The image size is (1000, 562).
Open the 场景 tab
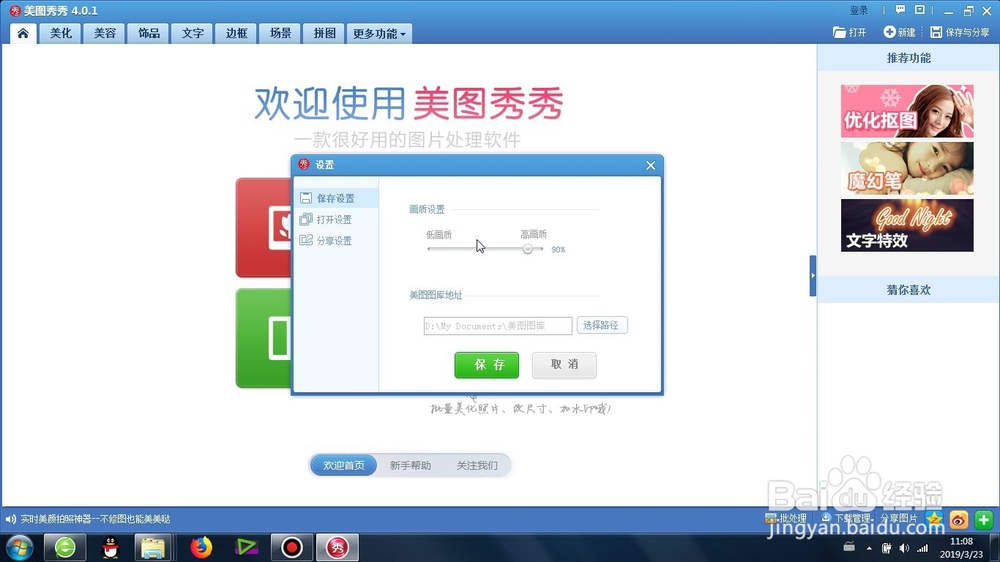pyautogui.click(x=281, y=33)
